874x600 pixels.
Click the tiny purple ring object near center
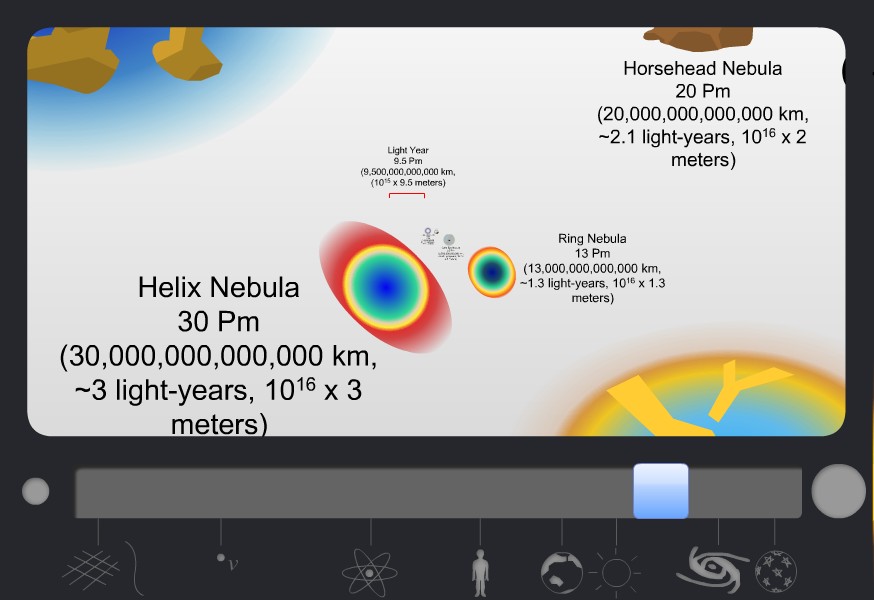pyautogui.click(x=428, y=231)
